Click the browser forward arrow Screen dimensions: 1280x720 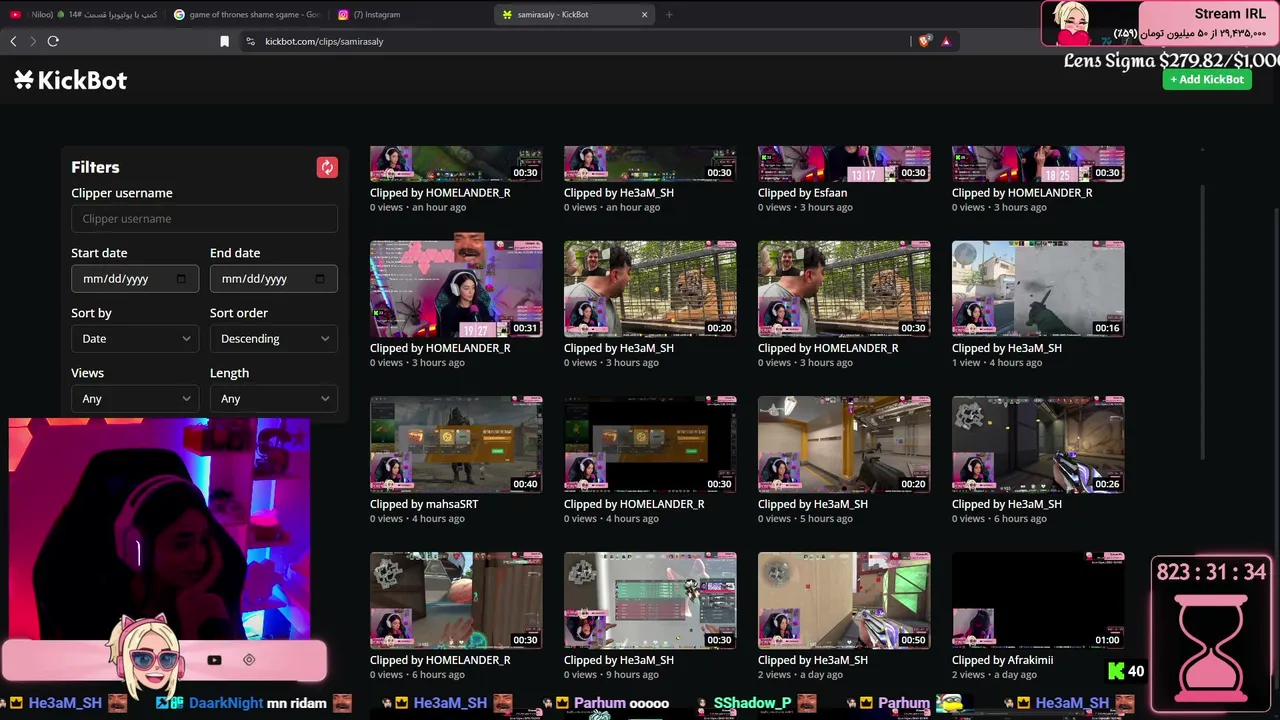(x=33, y=41)
